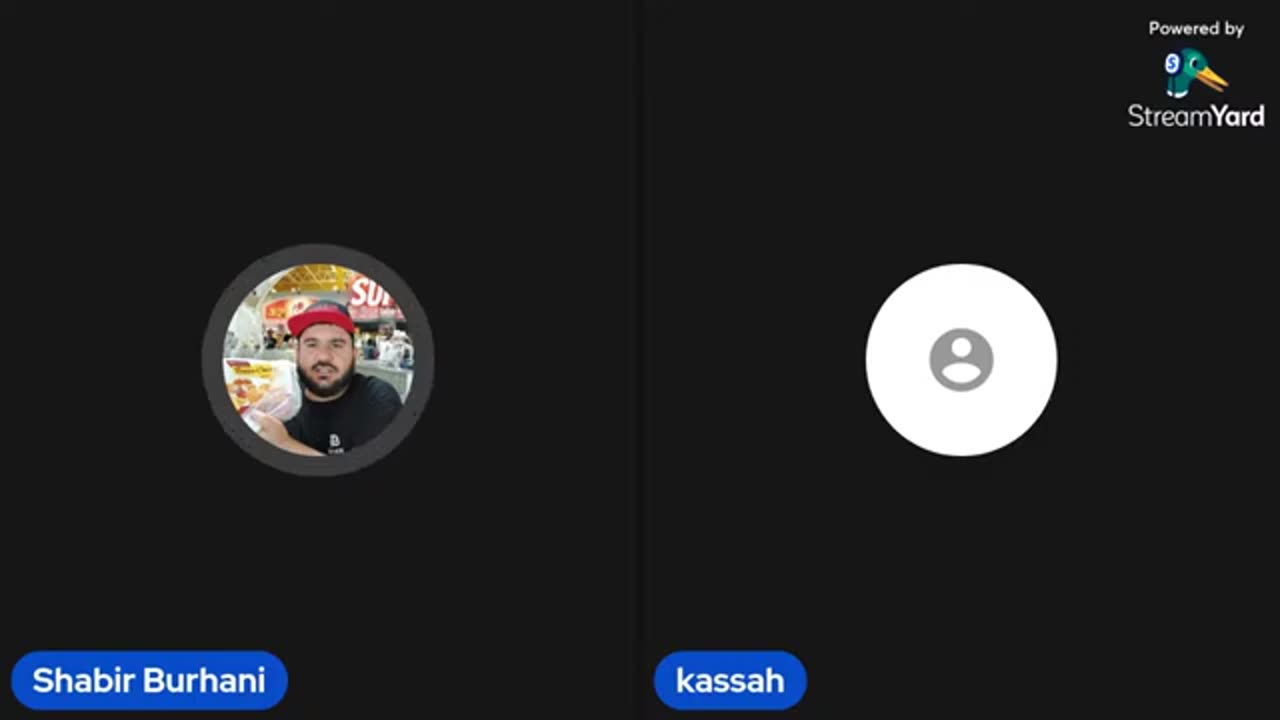Select the divider between participant panels
The image size is (1280, 720).
click(640, 360)
